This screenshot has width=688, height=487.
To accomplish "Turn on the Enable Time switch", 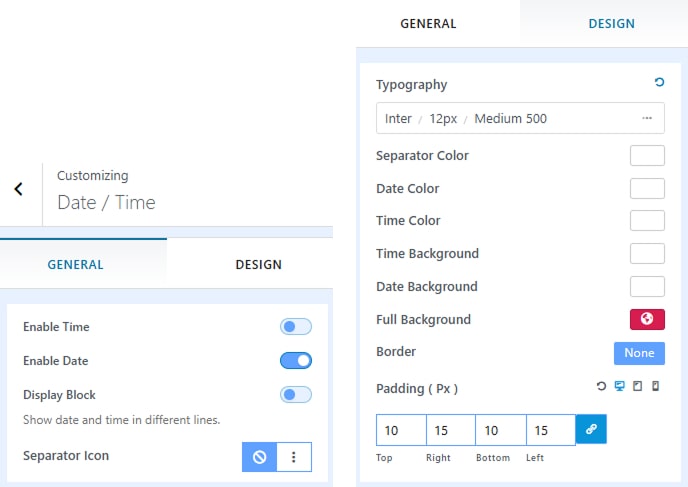I will coord(296,327).
